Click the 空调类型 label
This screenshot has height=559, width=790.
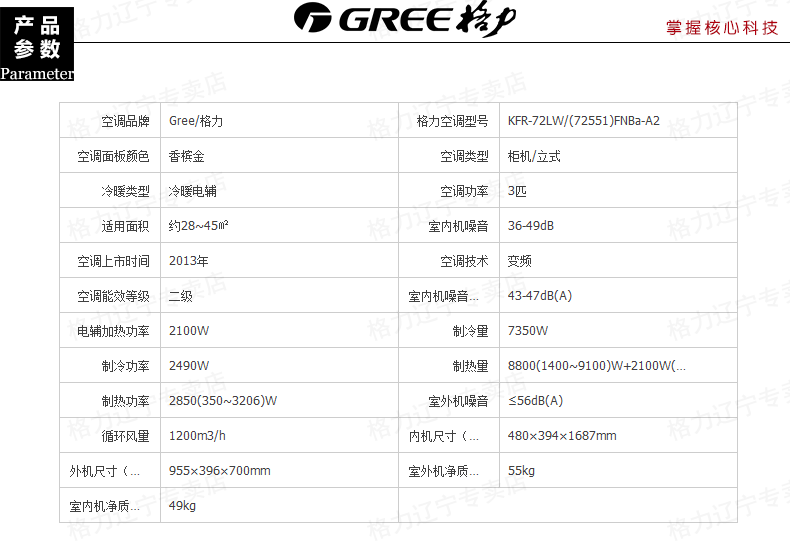coord(465,156)
